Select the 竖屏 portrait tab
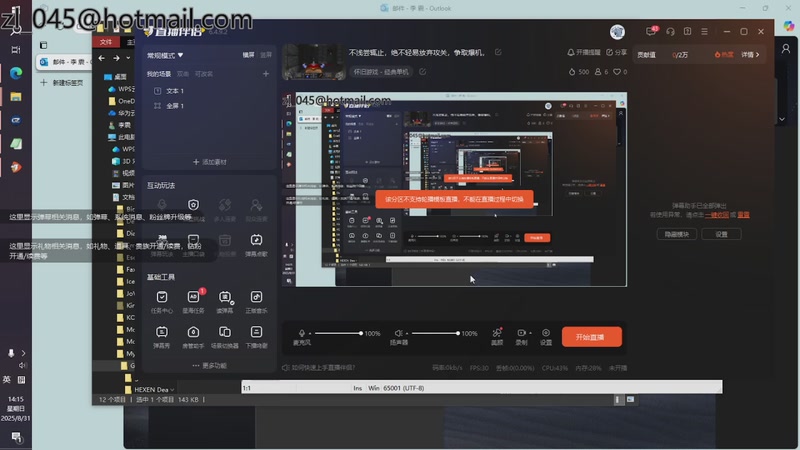This screenshot has width=800, height=450. click(x=266, y=55)
